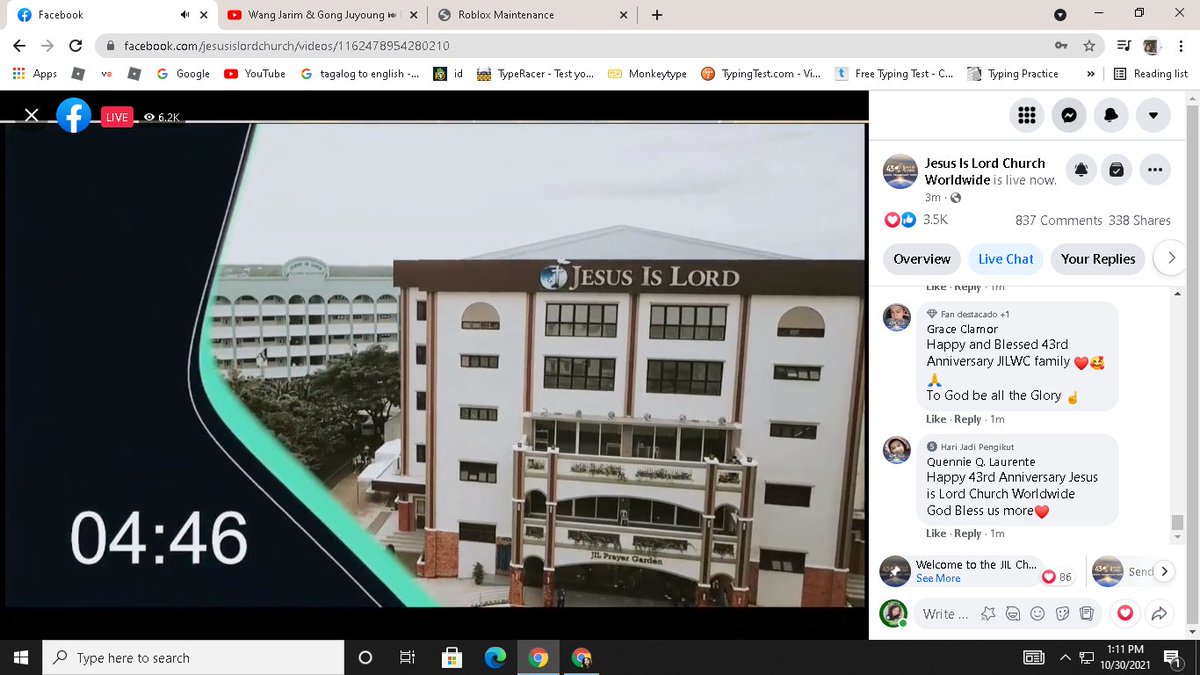
Task: Switch to the Roblox Maintenance tab
Action: point(534,15)
